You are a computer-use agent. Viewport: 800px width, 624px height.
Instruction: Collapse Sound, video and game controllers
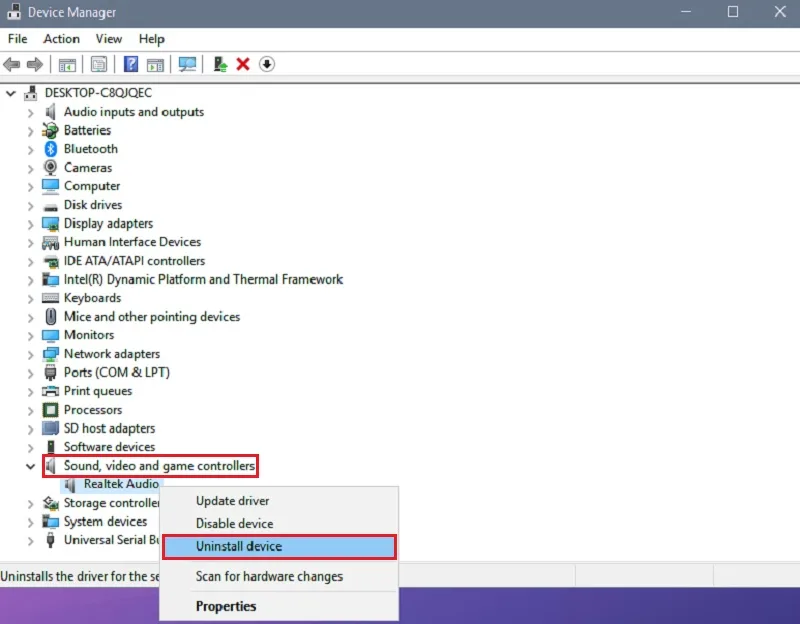[x=30, y=466]
